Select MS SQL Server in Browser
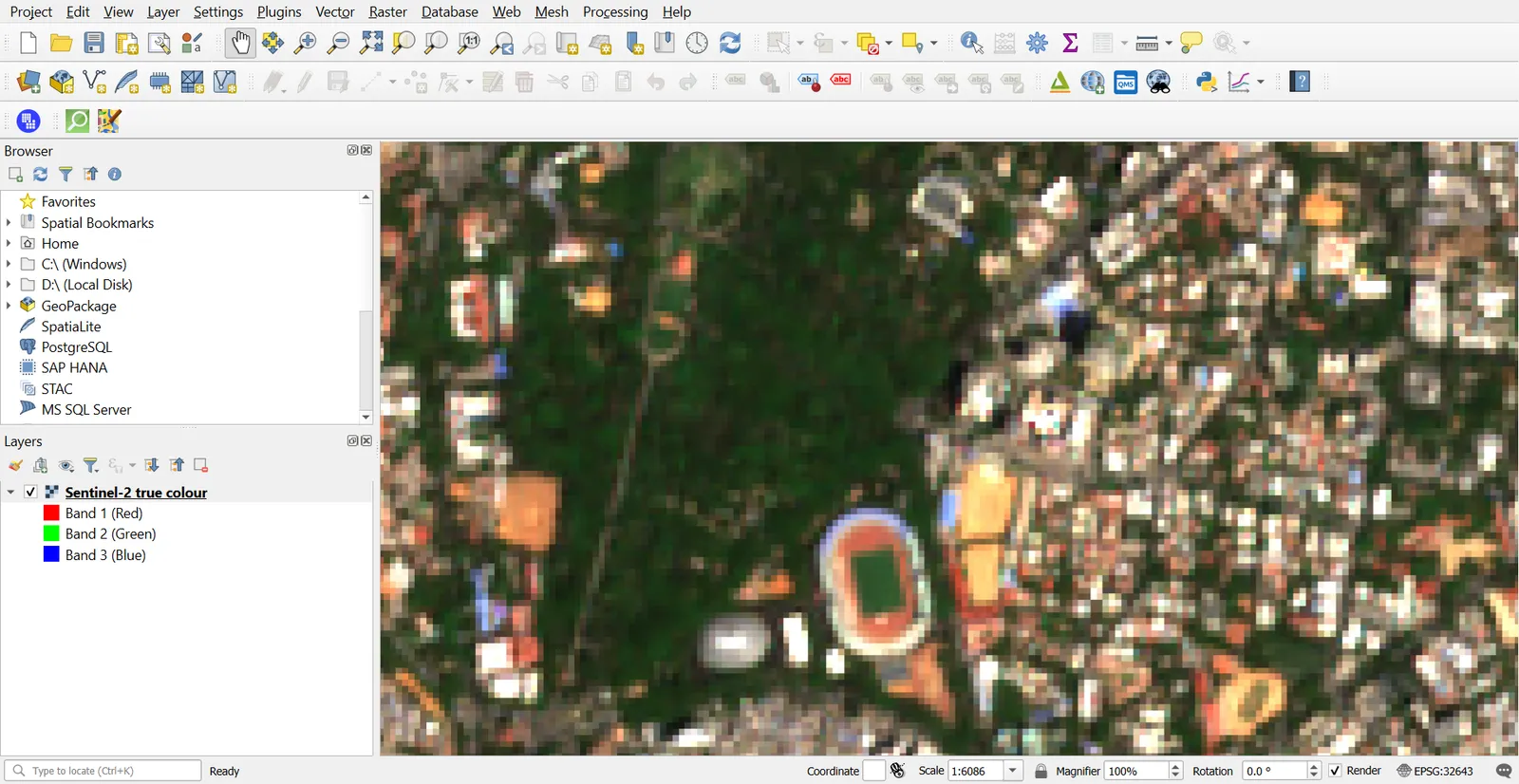 (x=85, y=410)
